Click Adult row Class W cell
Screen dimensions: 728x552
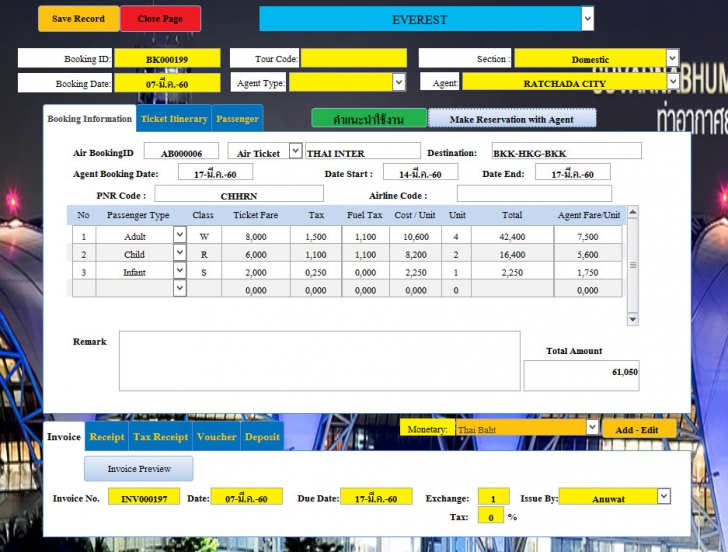pos(204,236)
